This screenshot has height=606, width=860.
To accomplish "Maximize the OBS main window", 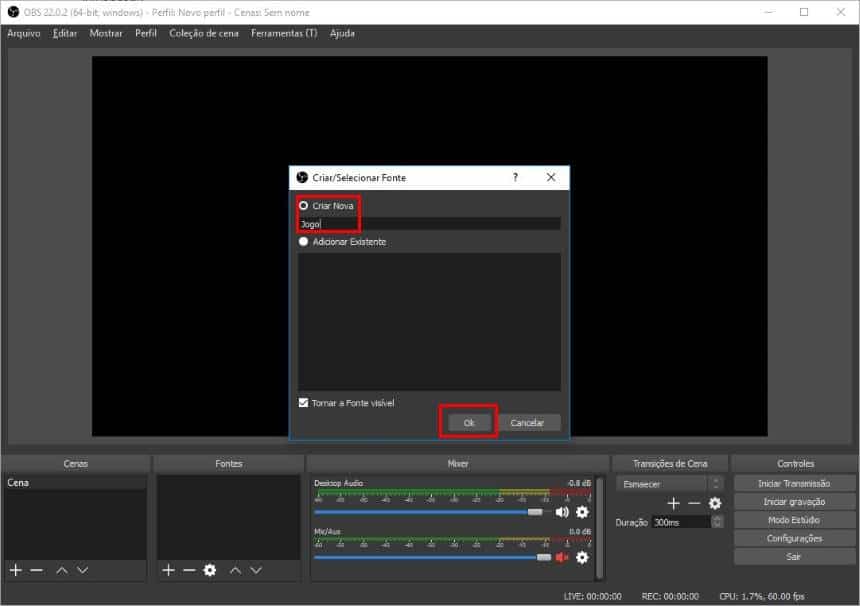I will (804, 12).
